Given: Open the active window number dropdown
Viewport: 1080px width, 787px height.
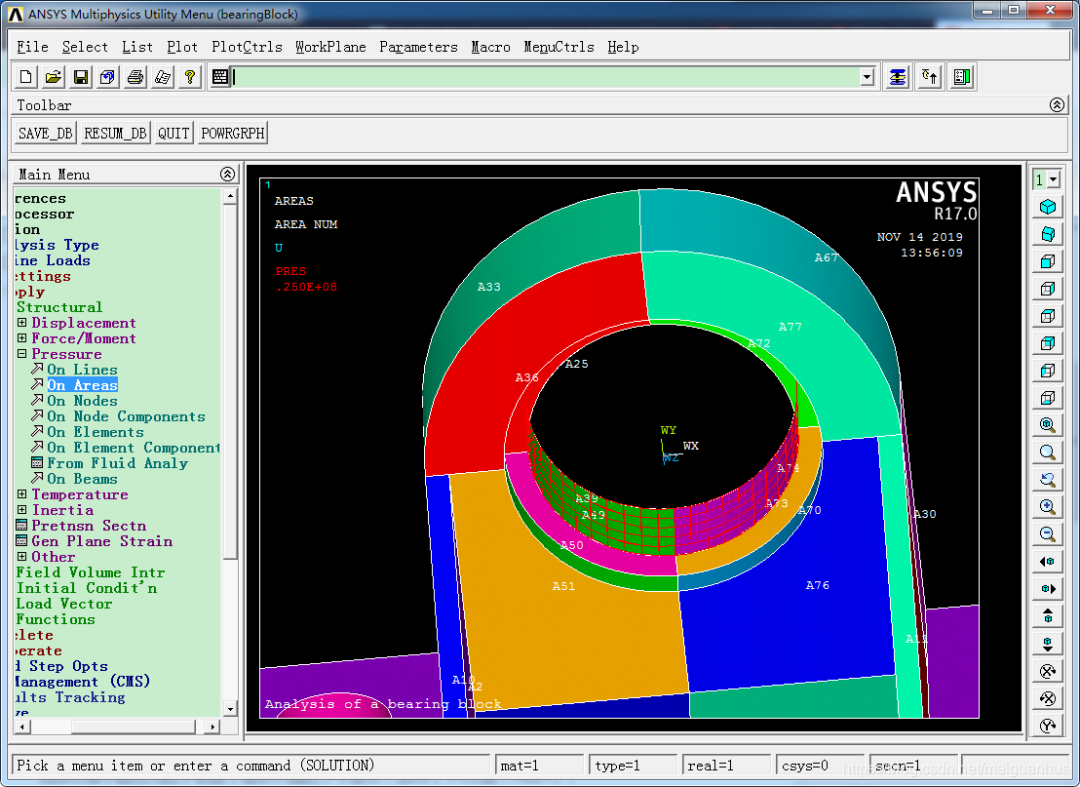Looking at the screenshot, I should click(x=1053, y=180).
